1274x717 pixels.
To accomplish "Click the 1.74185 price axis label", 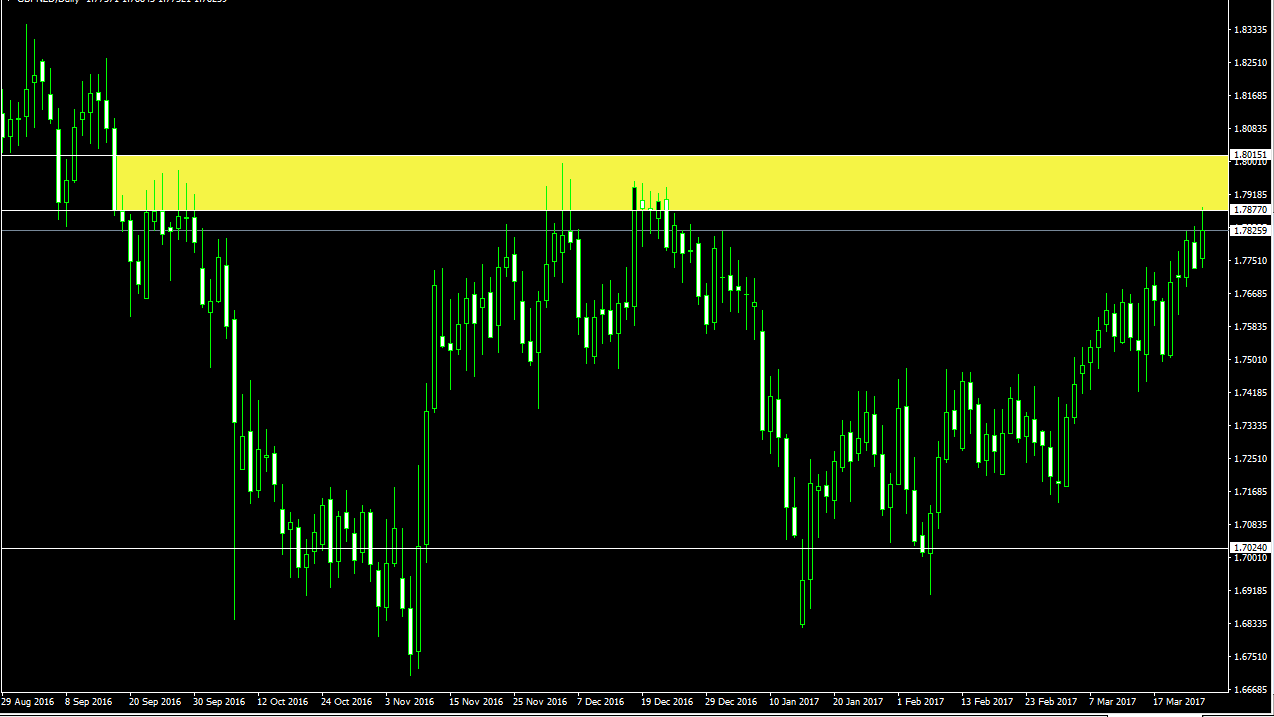I will point(1251,393).
